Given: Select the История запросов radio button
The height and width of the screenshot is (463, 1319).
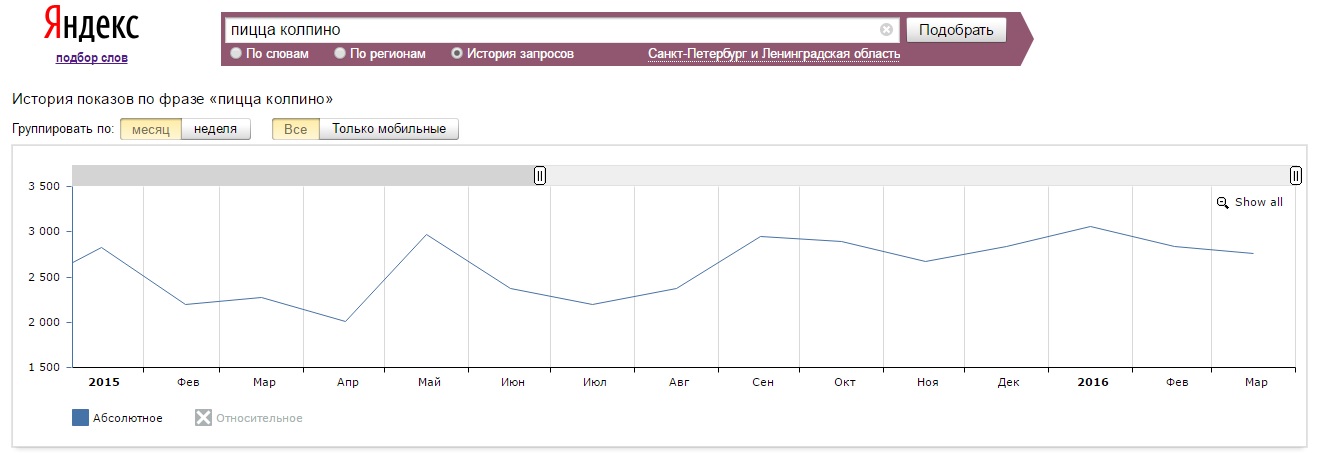Looking at the screenshot, I should [x=457, y=54].
